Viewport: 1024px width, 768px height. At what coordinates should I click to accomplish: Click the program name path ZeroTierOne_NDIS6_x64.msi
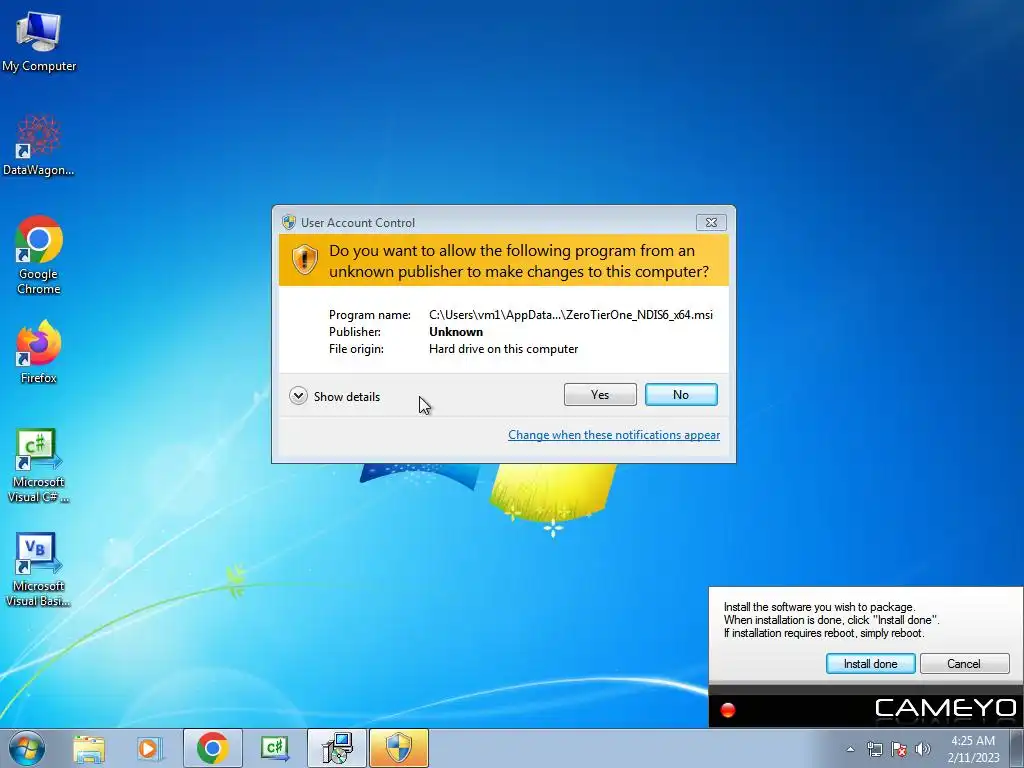[571, 315]
